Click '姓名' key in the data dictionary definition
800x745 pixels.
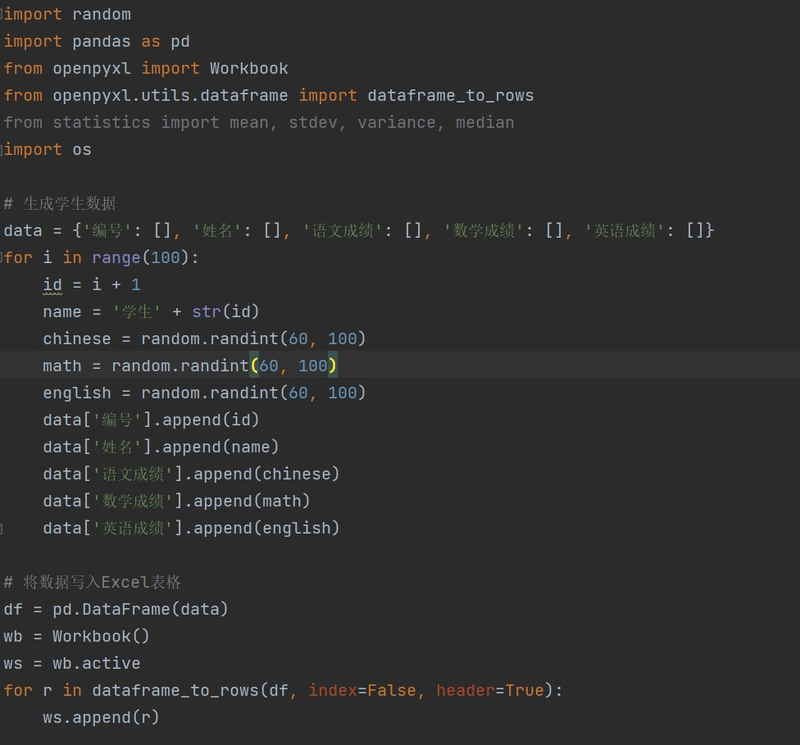click(x=217, y=231)
